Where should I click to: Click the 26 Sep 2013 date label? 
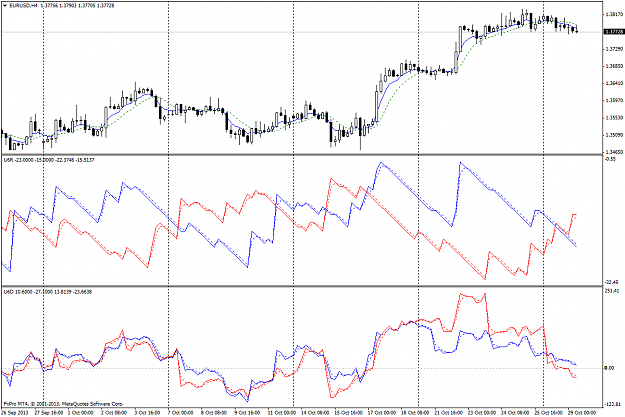15,413
